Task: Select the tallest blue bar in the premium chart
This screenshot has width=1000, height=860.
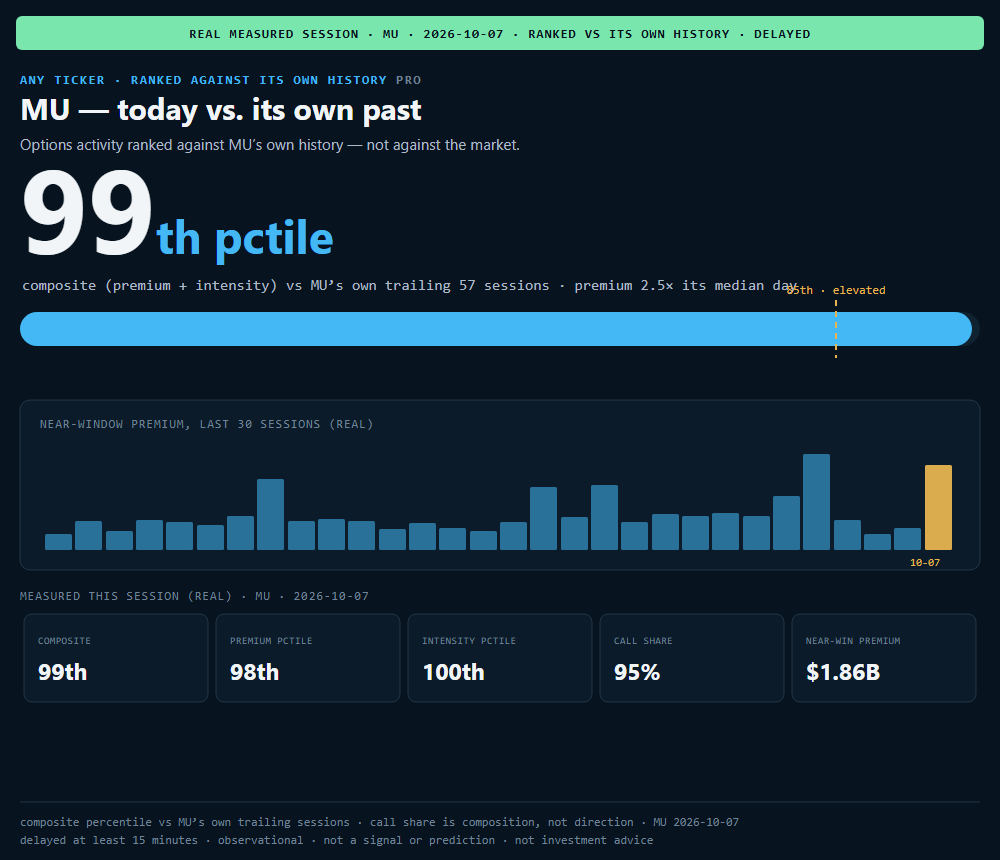Action: click(816, 502)
